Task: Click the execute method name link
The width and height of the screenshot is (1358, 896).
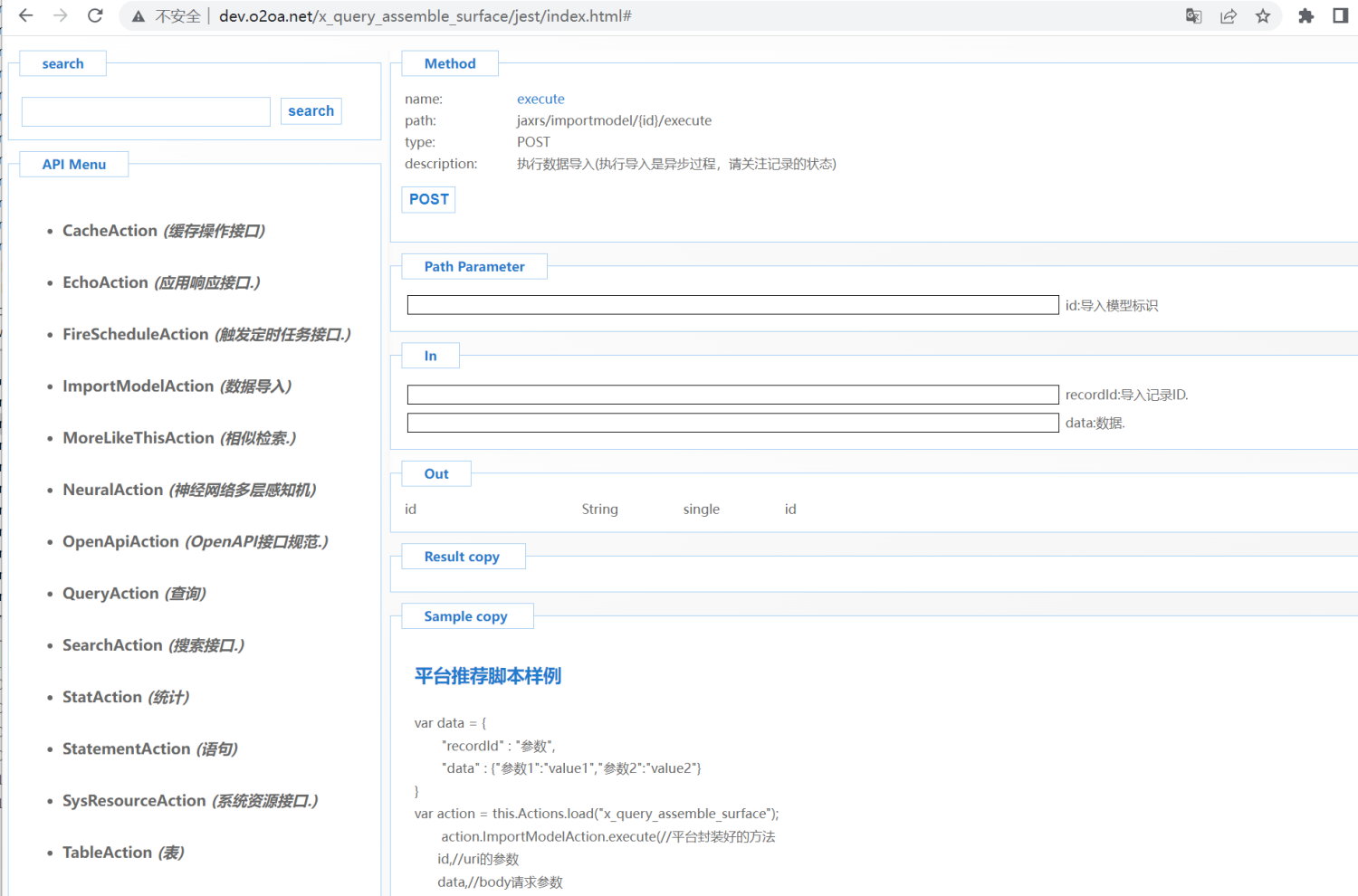Action: coord(540,99)
